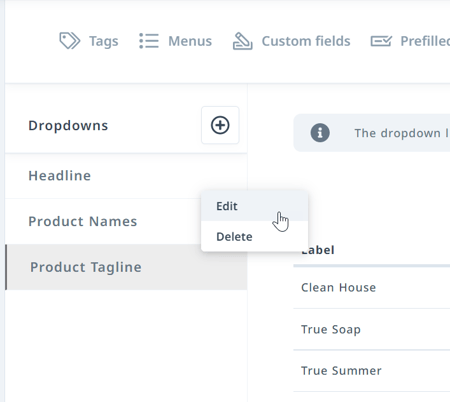Choose Edit from the context menu
The width and height of the screenshot is (450, 402).
pyautogui.click(x=254, y=206)
